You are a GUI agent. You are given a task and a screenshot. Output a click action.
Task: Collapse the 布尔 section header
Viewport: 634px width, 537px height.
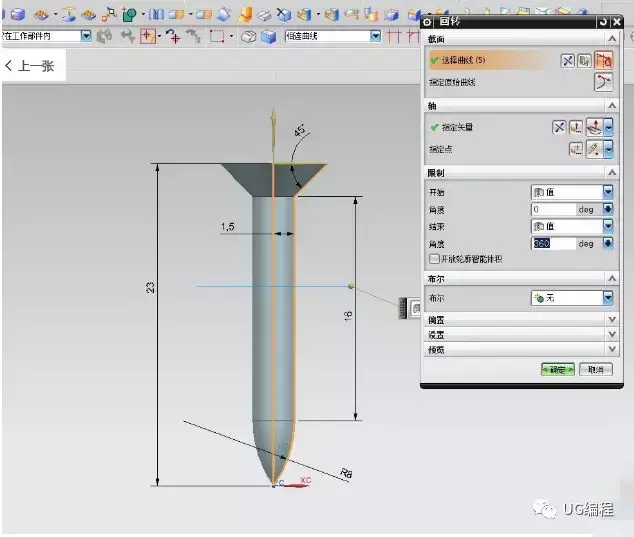612,279
